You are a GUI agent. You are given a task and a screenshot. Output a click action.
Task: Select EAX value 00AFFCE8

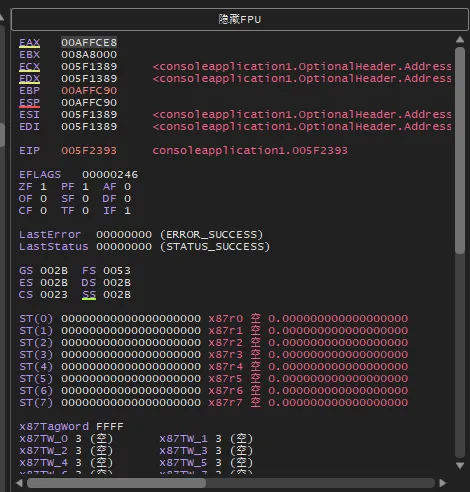pyautogui.click(x=89, y=43)
